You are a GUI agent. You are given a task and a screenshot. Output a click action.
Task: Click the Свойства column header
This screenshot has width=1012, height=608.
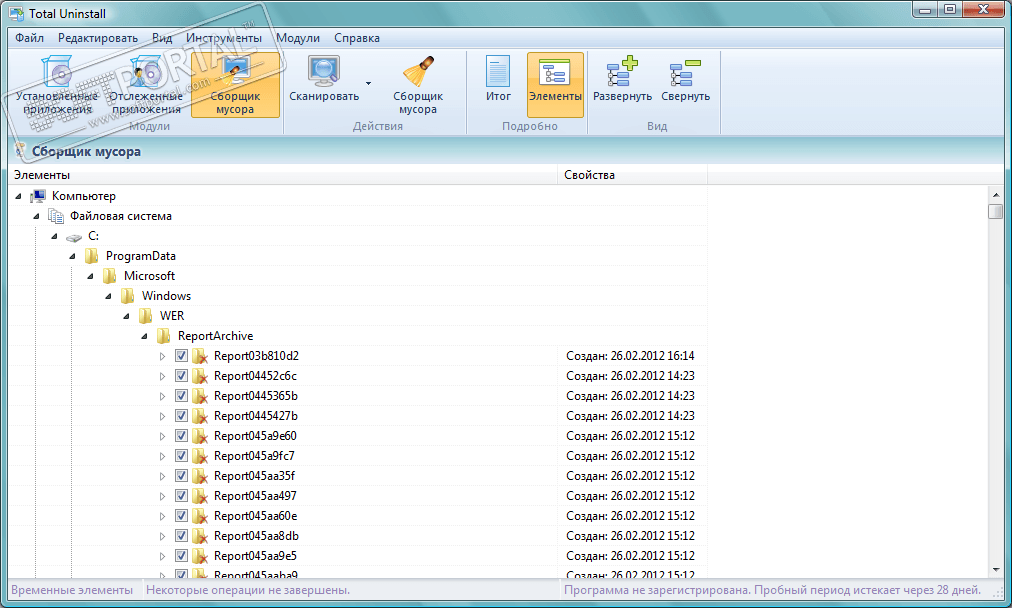tap(632, 175)
